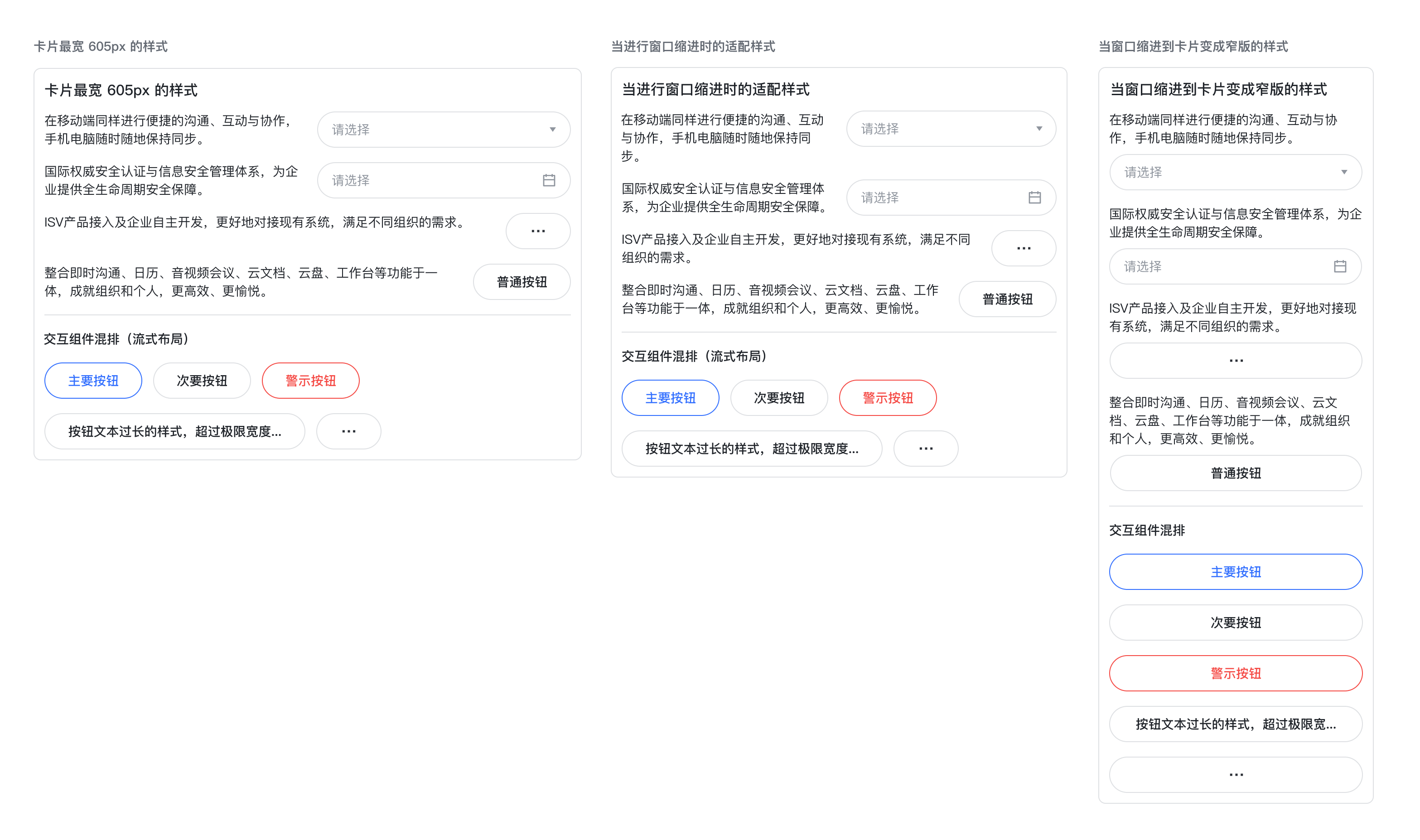Viewport: 1420px width, 840px height.
Task: Click 普通按钮 in the middle card
Action: 1007,299
